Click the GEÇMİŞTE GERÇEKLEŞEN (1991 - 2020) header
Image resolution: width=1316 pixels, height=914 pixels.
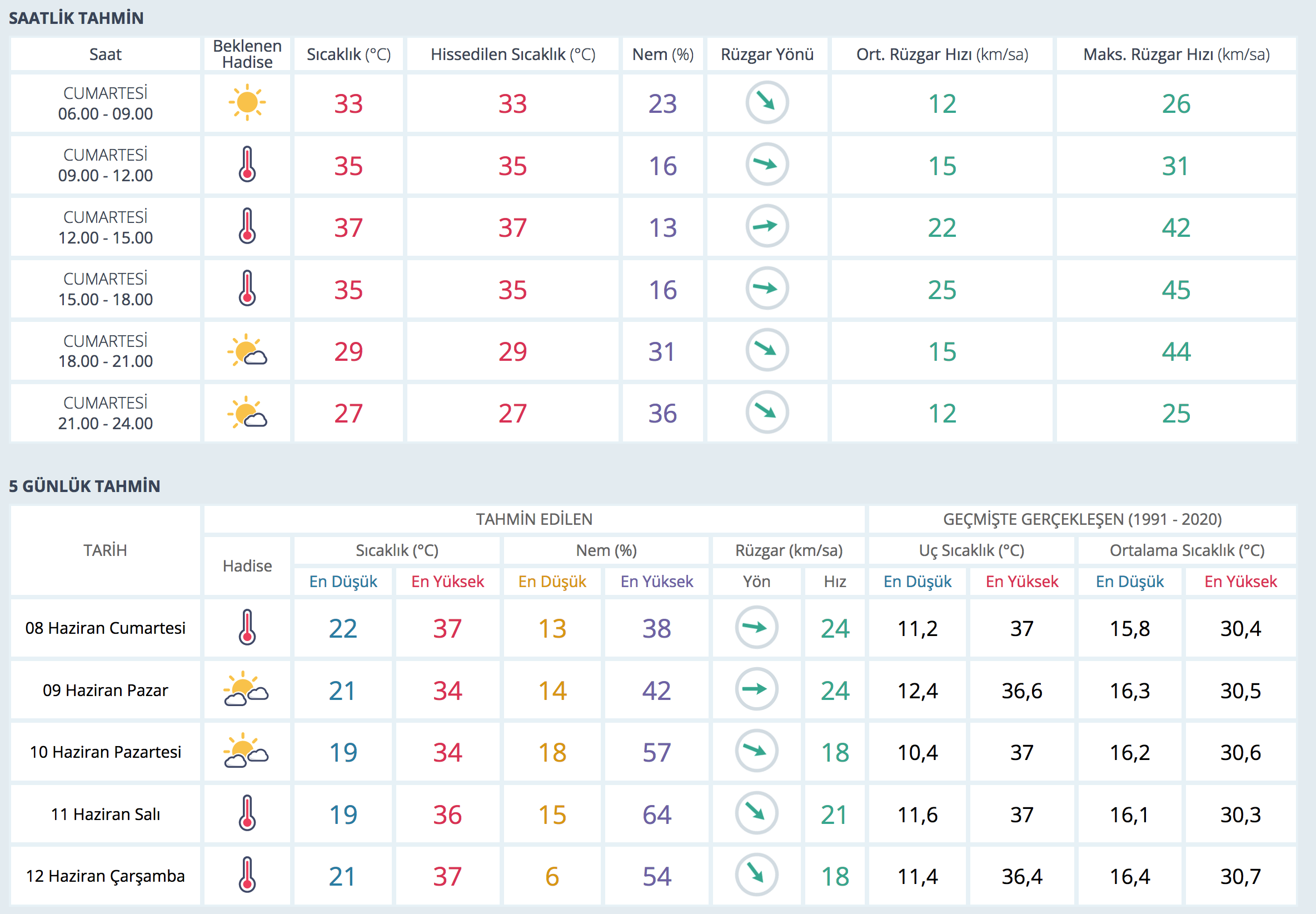pyautogui.click(x=1082, y=519)
